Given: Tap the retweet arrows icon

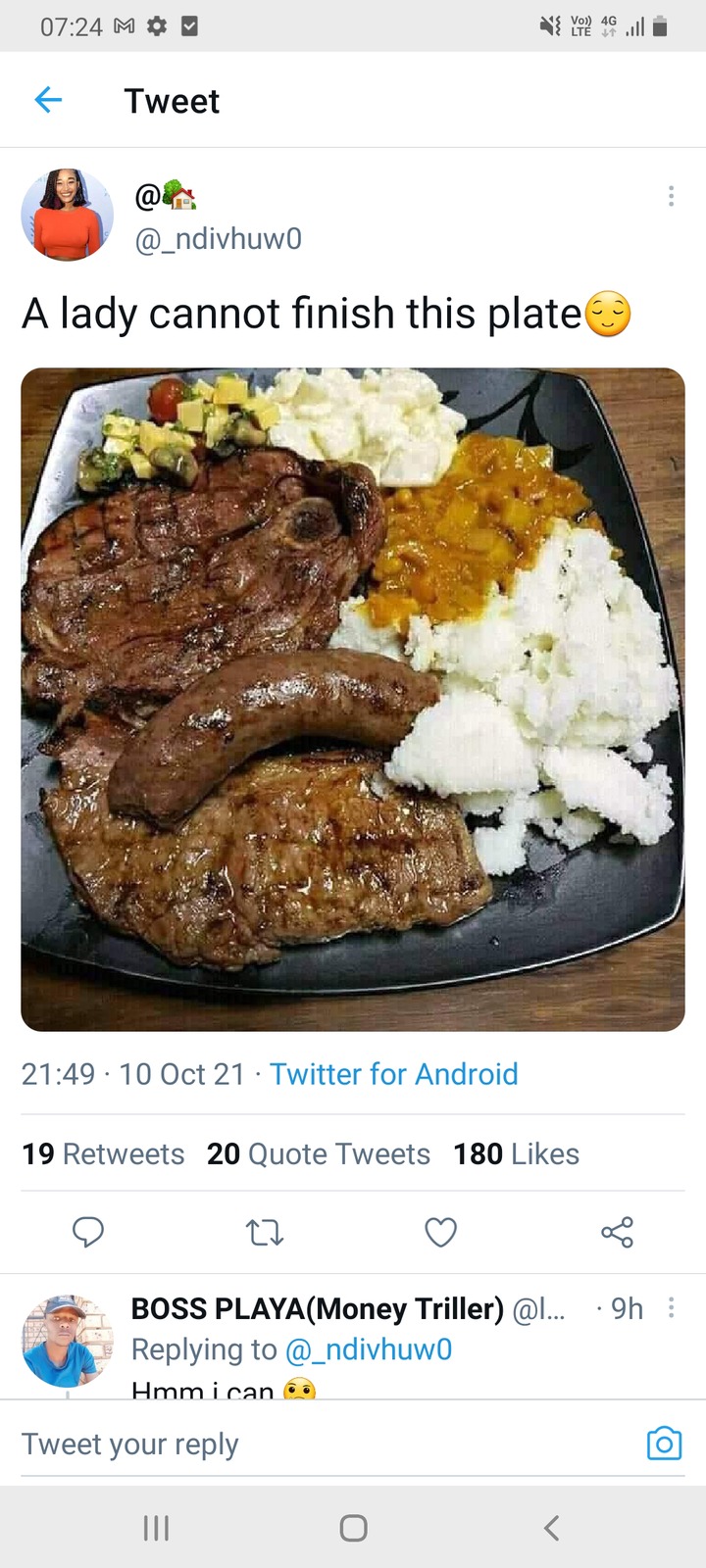Looking at the screenshot, I should 264,1232.
